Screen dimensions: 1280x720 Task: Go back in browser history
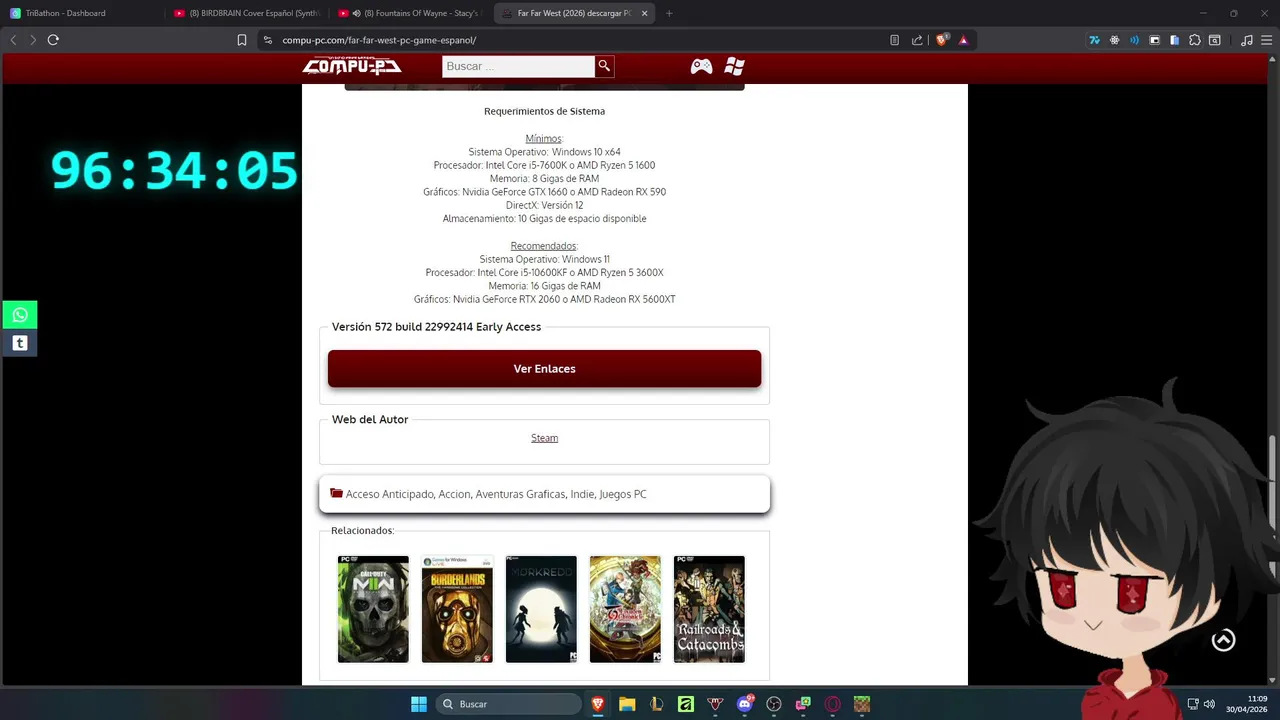pos(13,40)
